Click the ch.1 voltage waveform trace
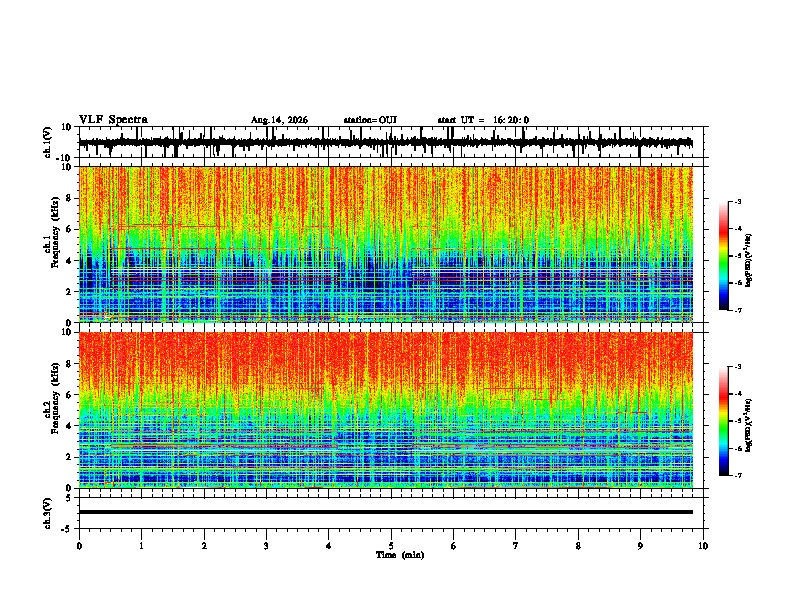The height and width of the screenshot is (612, 792). 385,143
